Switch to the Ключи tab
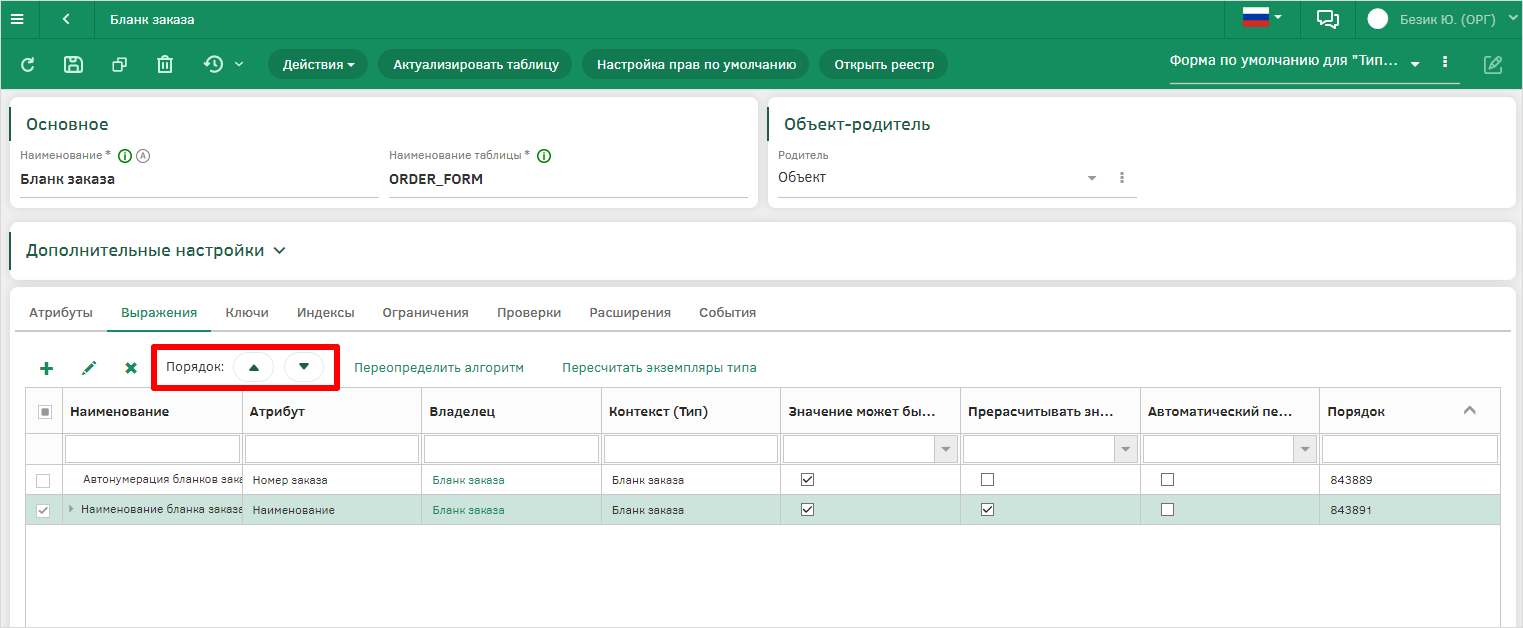 [x=247, y=313]
